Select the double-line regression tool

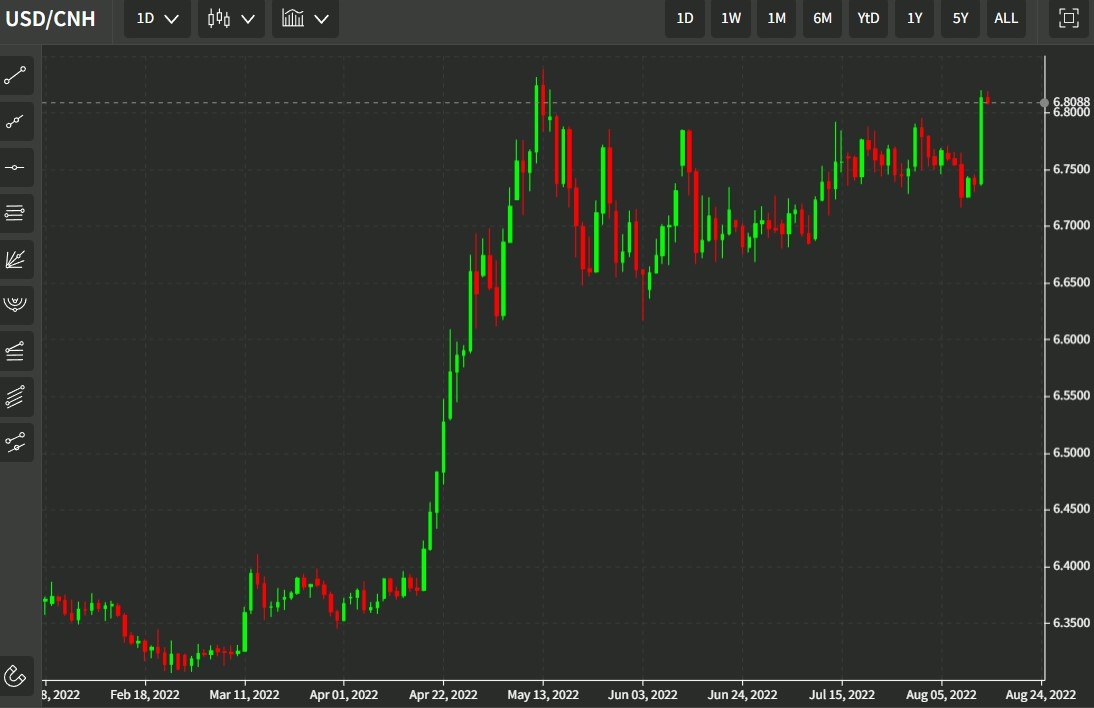point(15,442)
